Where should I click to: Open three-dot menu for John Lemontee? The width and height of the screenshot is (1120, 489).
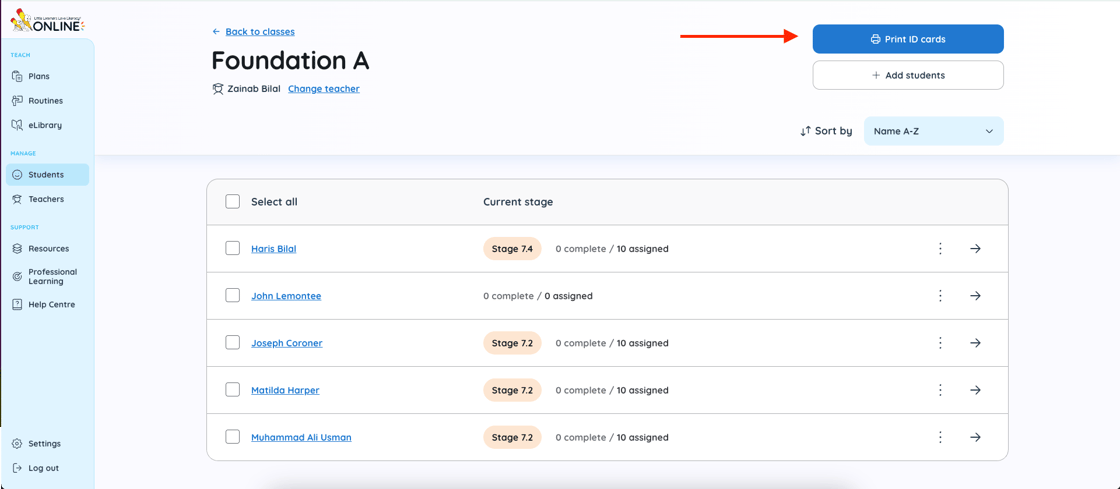click(940, 296)
